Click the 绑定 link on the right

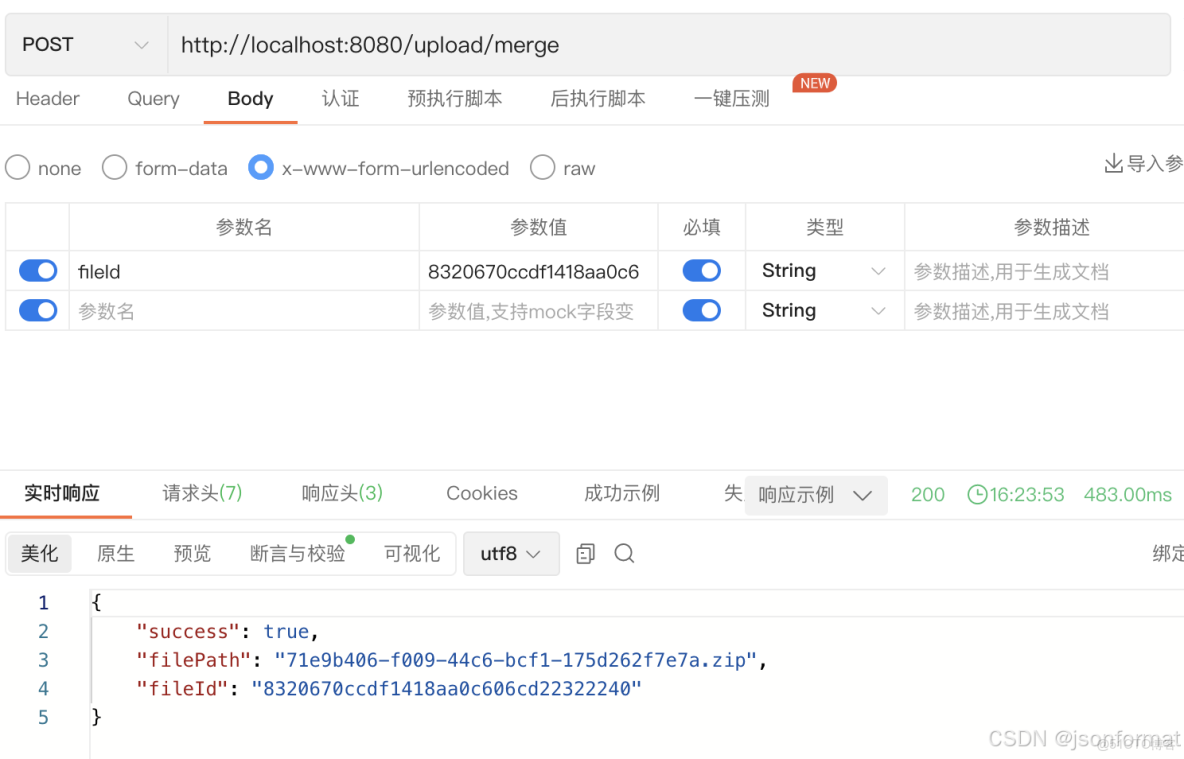coord(1166,553)
